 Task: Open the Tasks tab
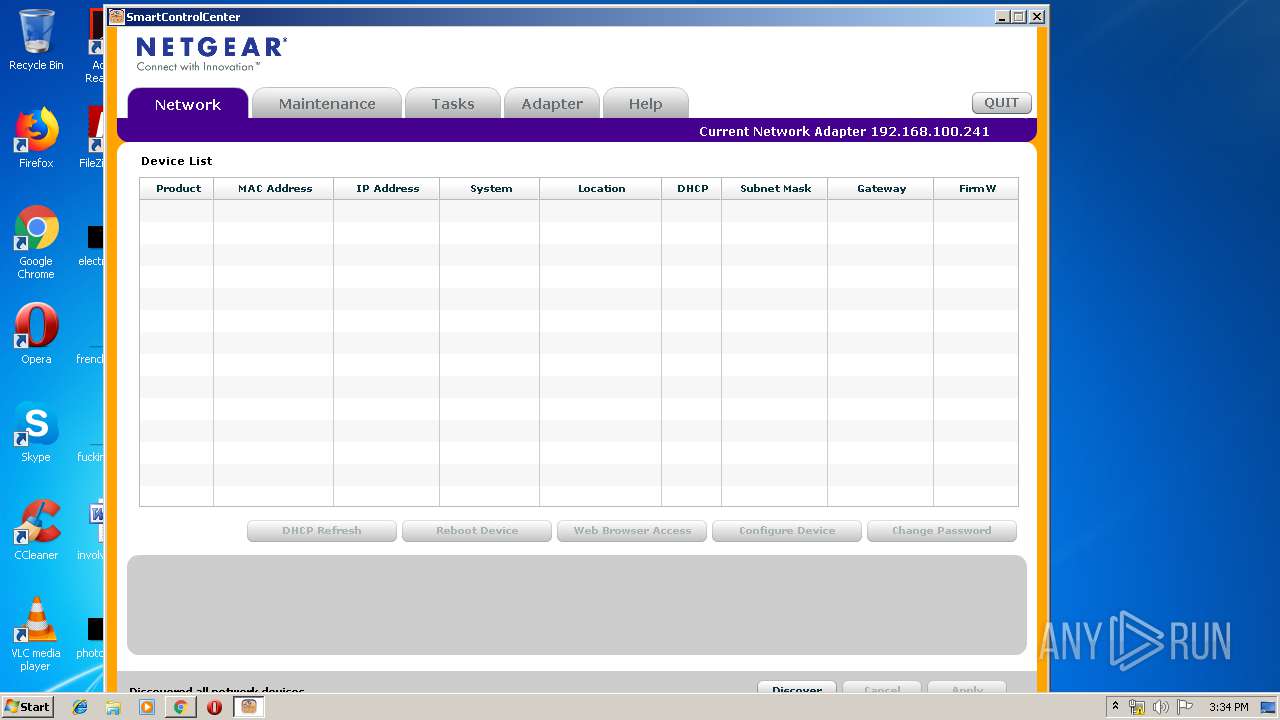(x=453, y=104)
